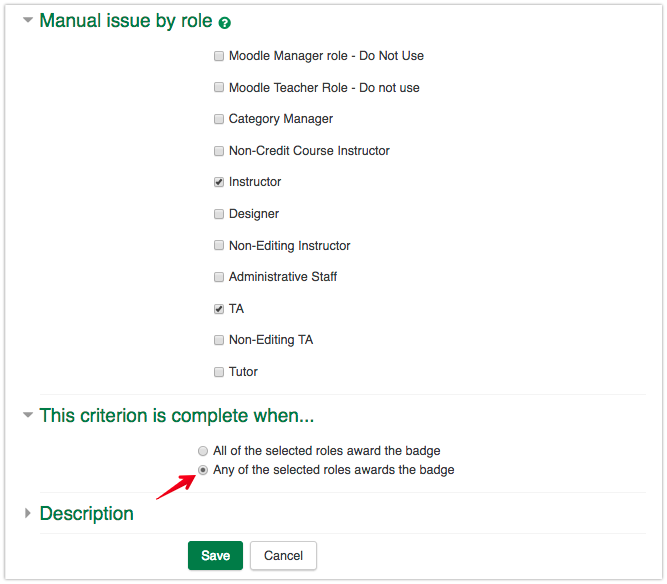This screenshot has height=584, width=667.
Task: Click the Description section heading
Action: click(86, 514)
